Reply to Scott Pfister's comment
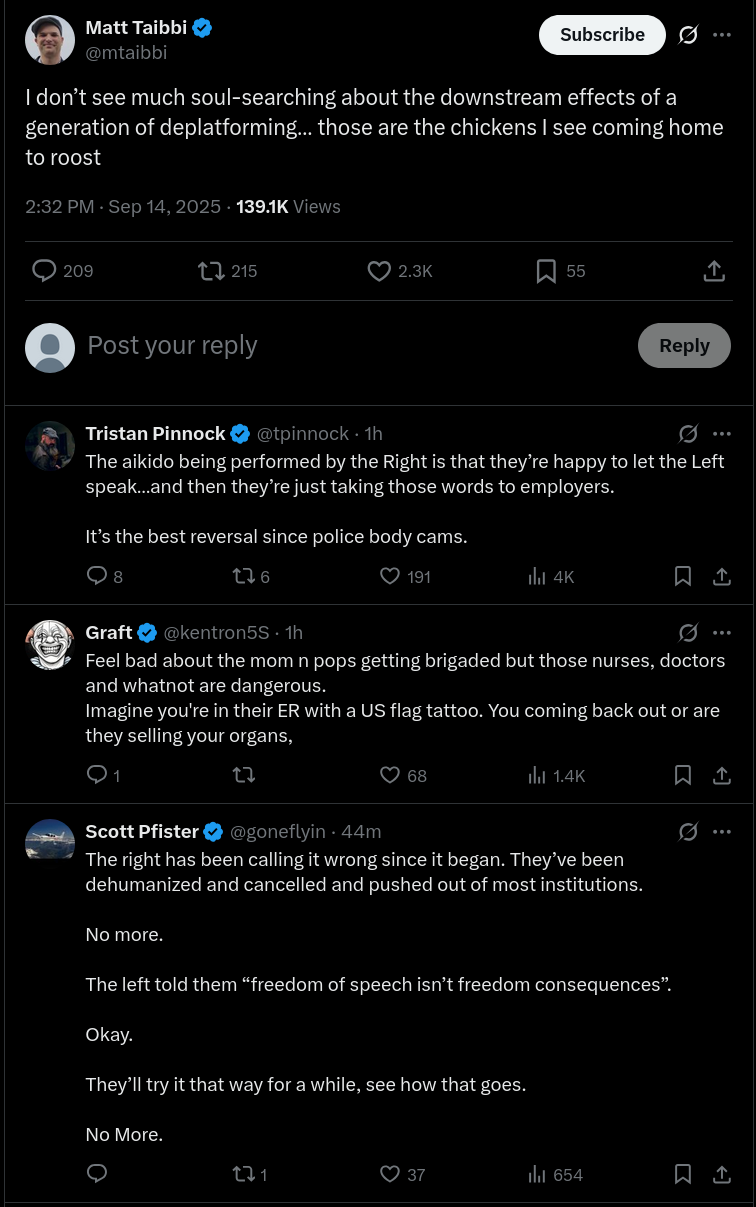 pyautogui.click(x=97, y=1174)
